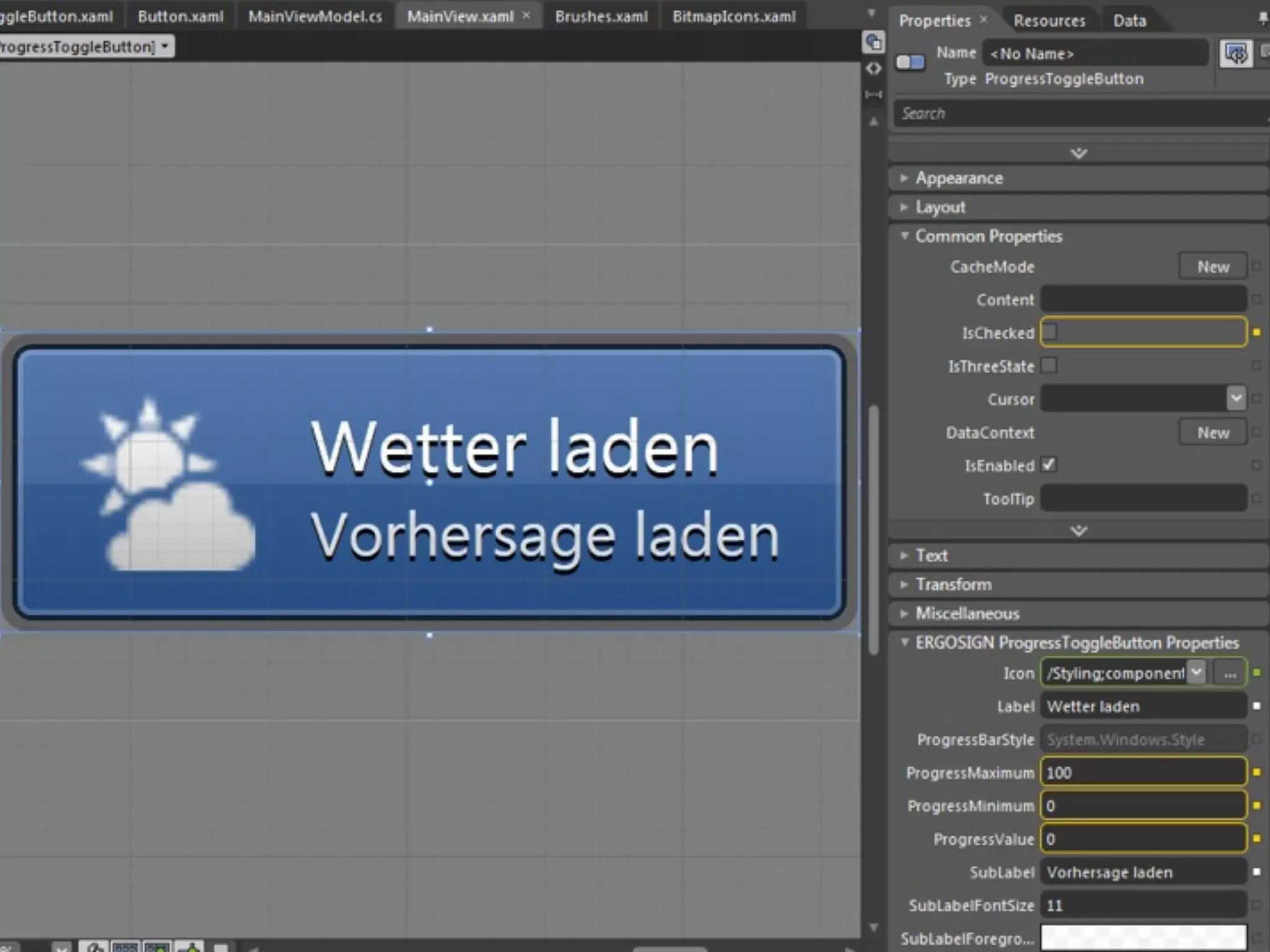The width and height of the screenshot is (1270, 952).
Task: Click New button for DataContext
Action: [1212, 433]
